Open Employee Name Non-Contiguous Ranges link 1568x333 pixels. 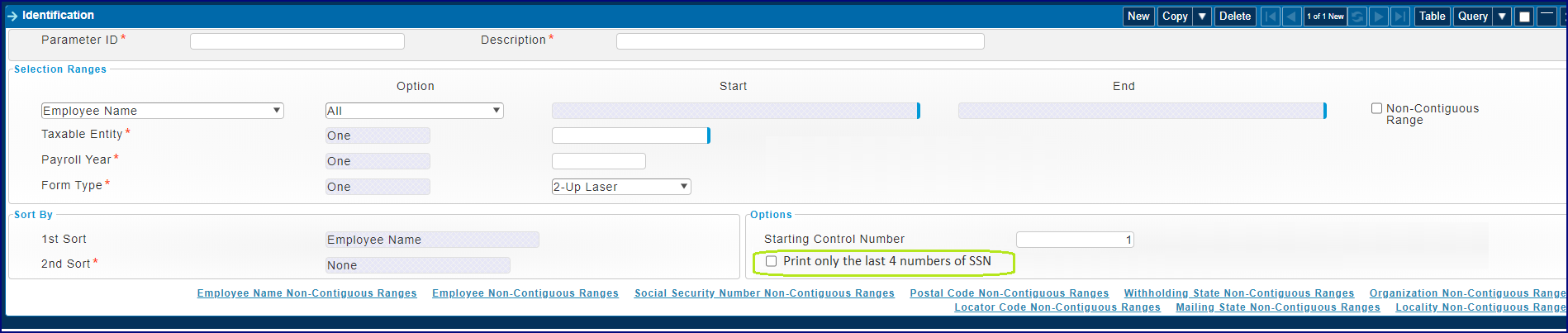pyautogui.click(x=306, y=293)
